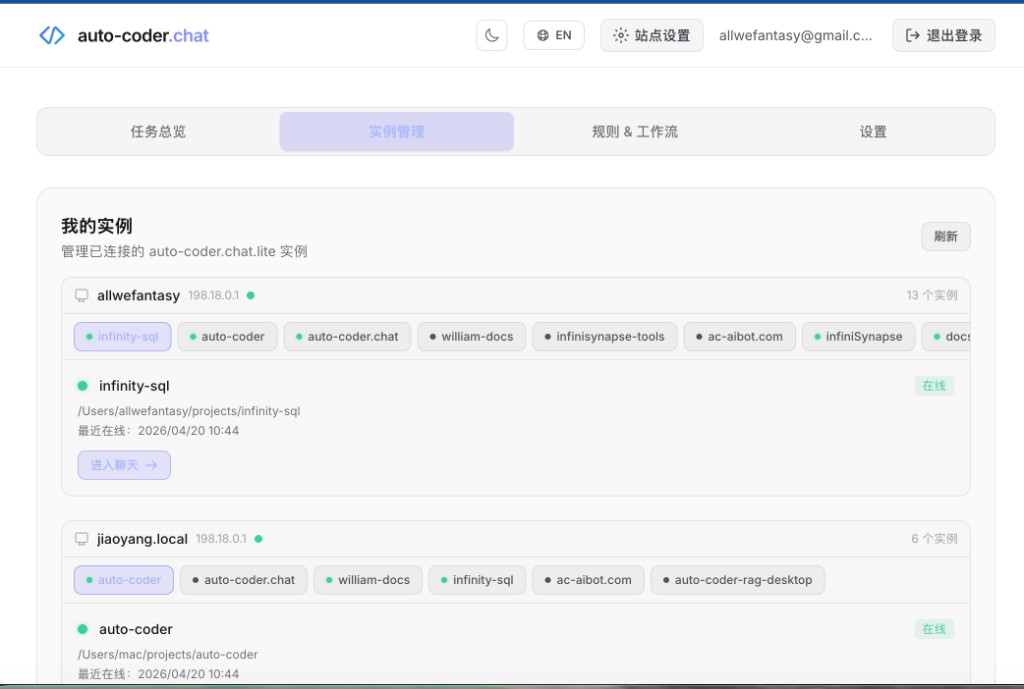Click the 在线 badge for infinity-sql

[x=934, y=386]
